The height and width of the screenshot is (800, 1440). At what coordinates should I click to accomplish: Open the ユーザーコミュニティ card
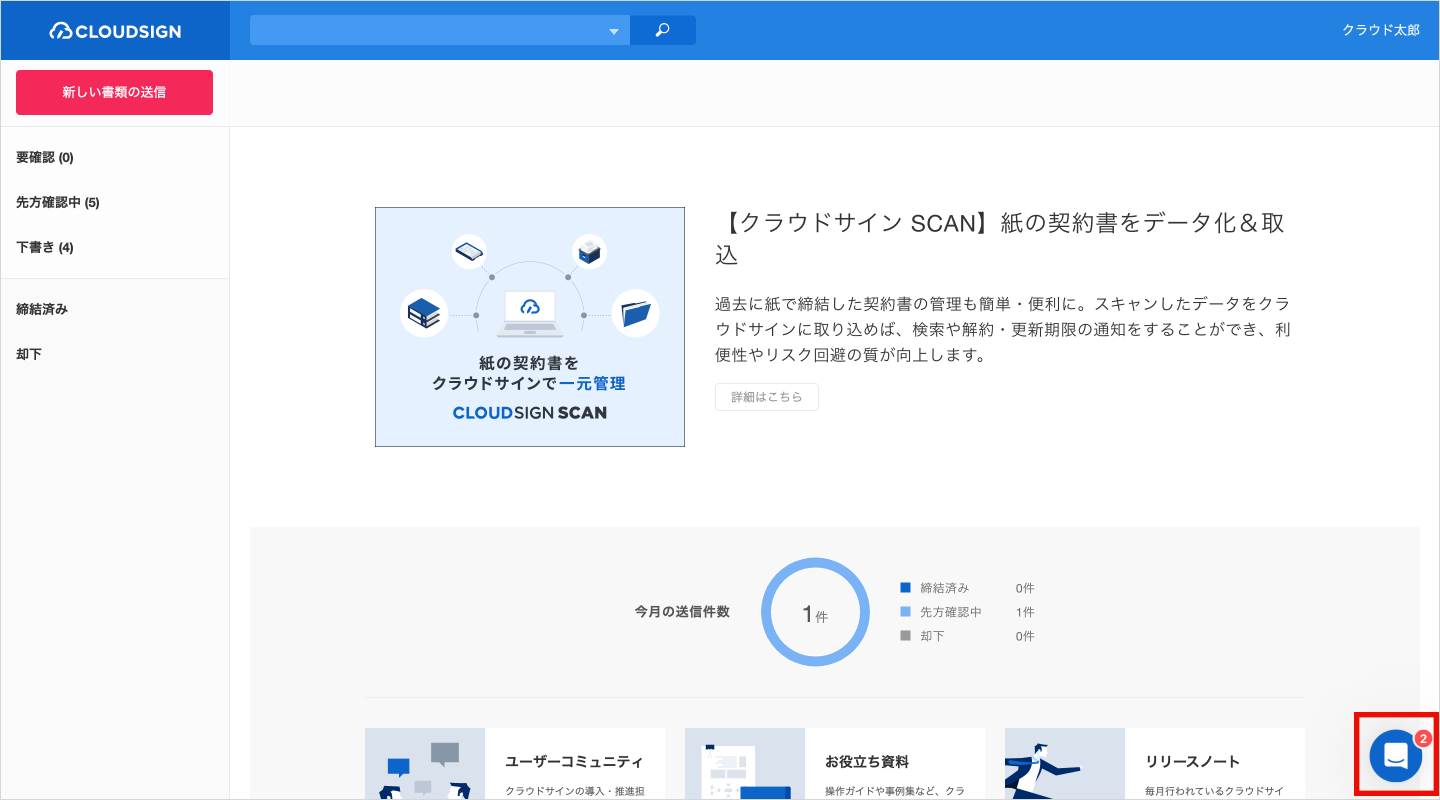pyautogui.click(x=515, y=764)
